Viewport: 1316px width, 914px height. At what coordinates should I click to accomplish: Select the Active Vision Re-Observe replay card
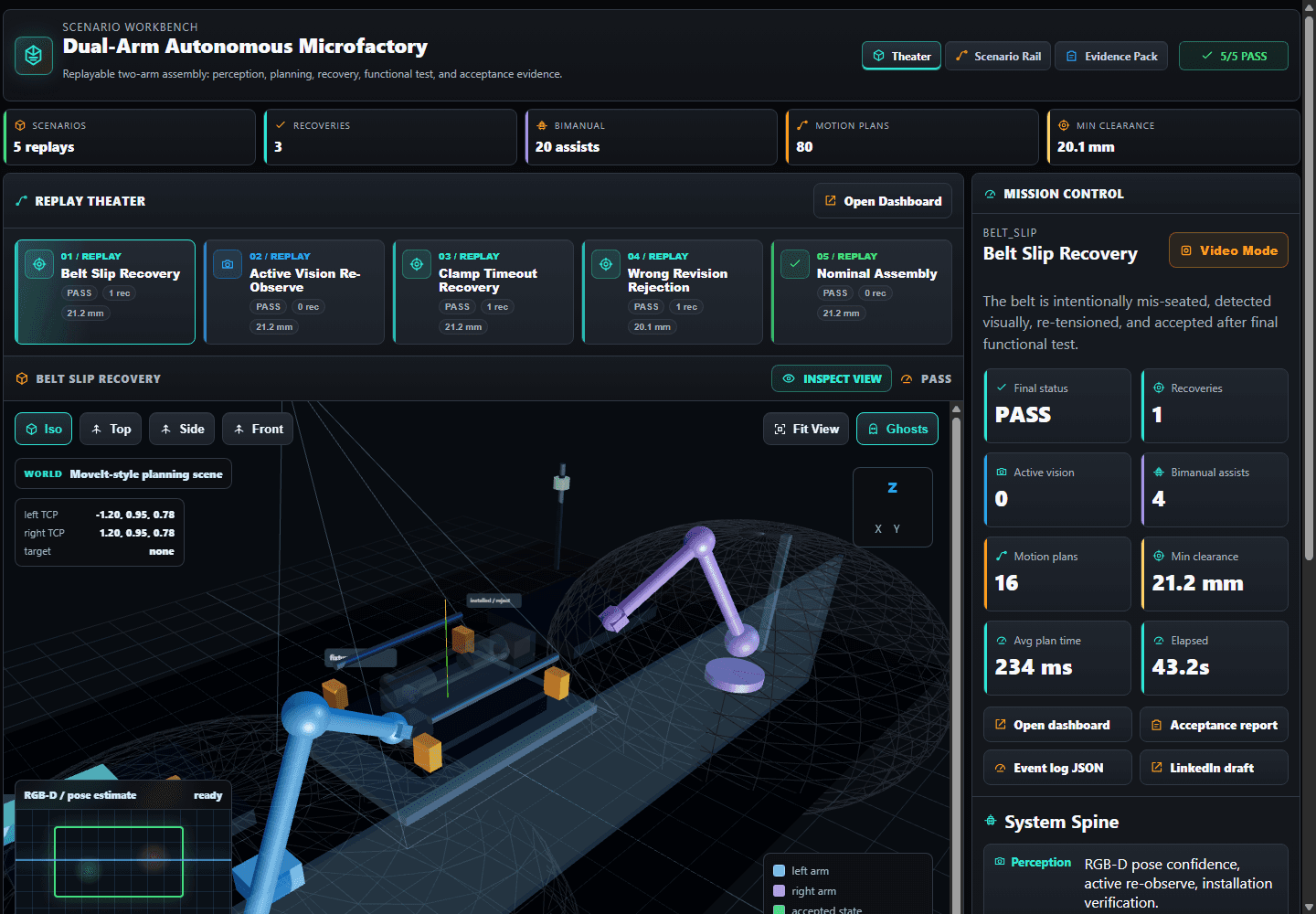294,292
